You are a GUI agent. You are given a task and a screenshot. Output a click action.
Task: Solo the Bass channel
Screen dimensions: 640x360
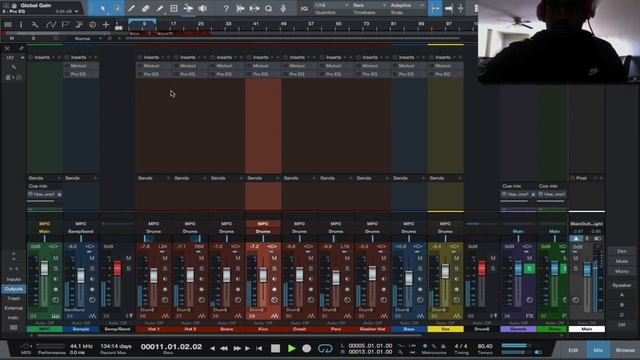coord(420,268)
